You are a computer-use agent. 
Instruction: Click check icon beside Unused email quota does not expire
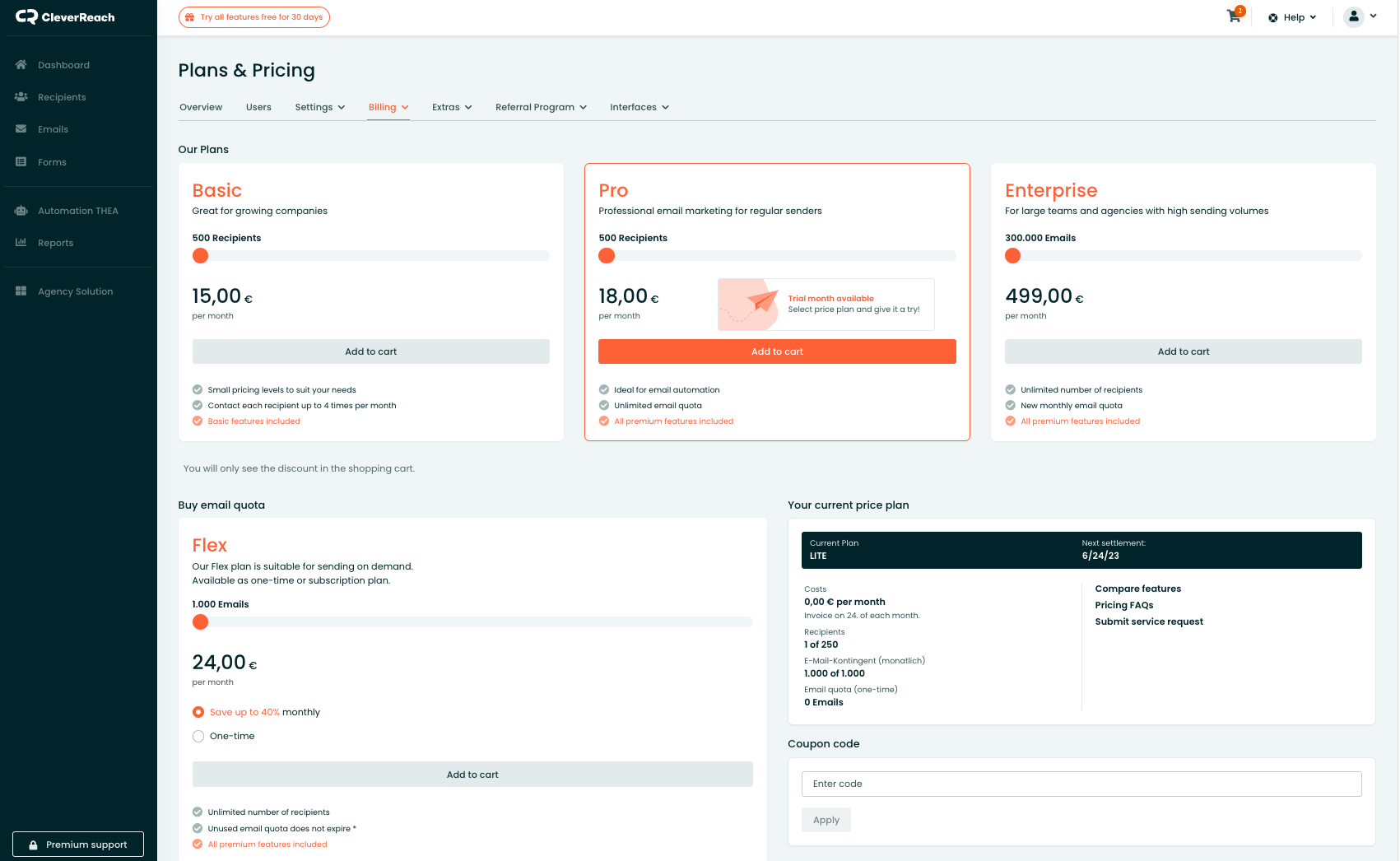[198, 829]
